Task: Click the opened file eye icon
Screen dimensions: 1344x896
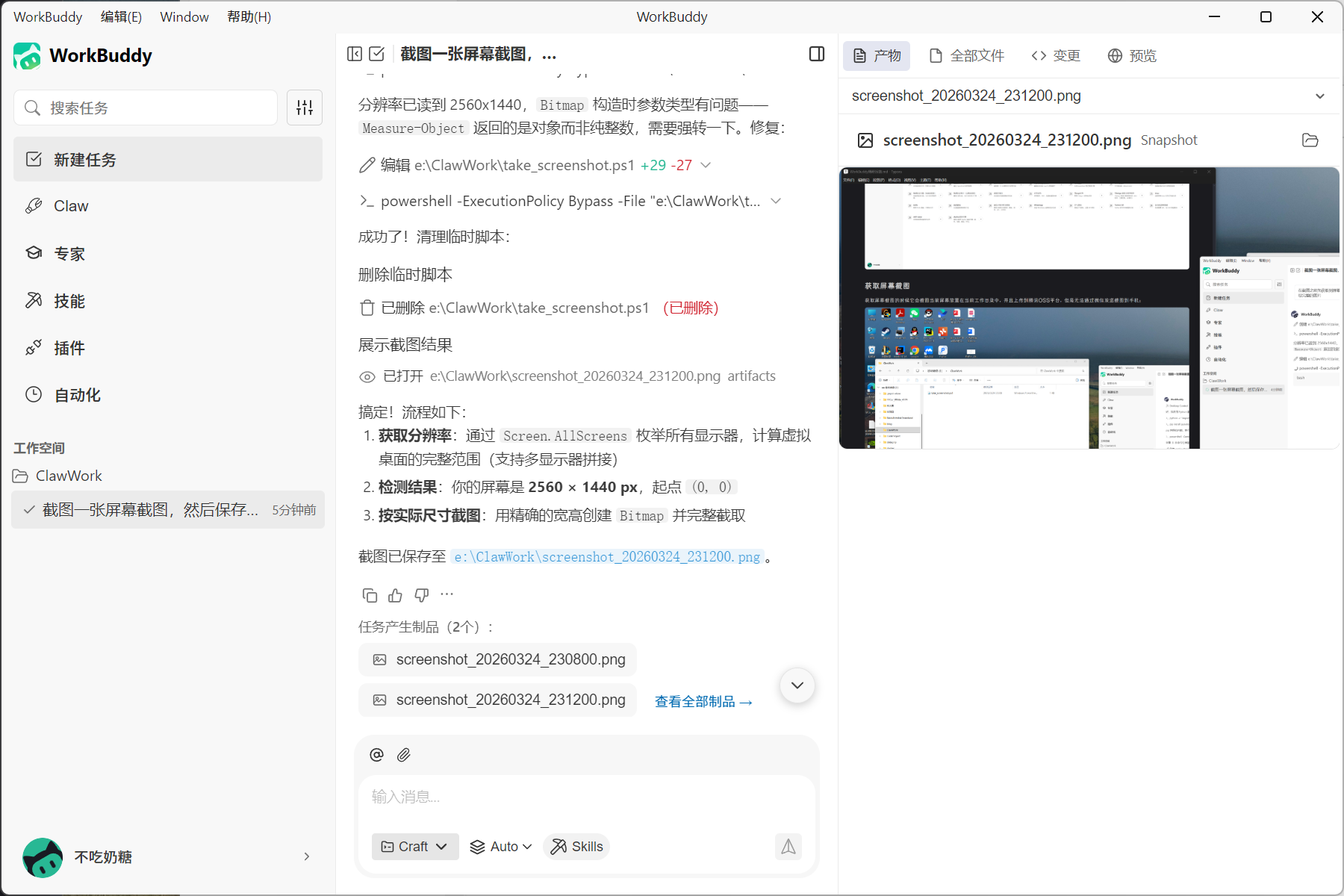Action: (367, 377)
